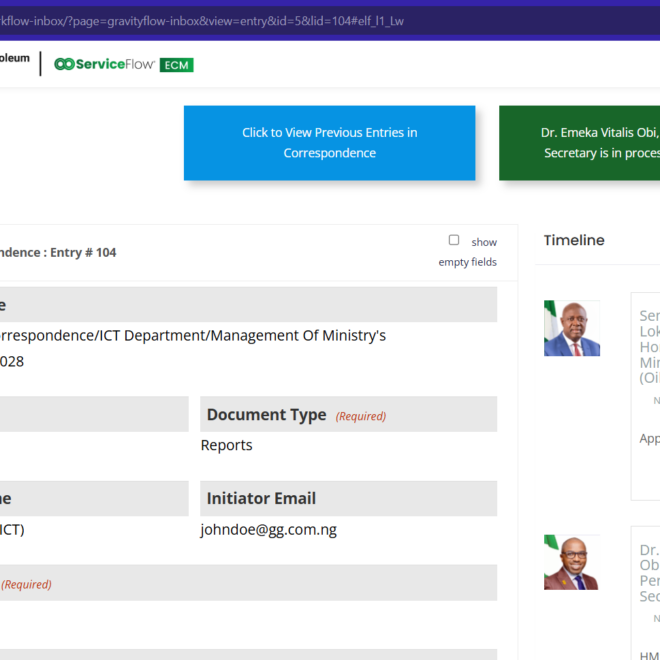Click the browser address bar URL
The width and height of the screenshot is (660, 660).
202,21
